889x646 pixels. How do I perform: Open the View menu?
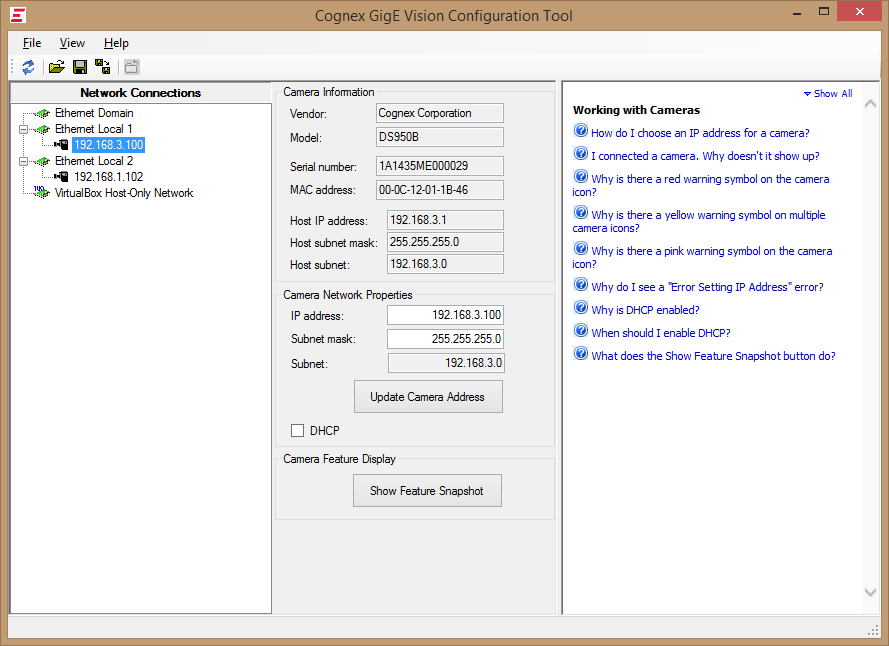71,43
